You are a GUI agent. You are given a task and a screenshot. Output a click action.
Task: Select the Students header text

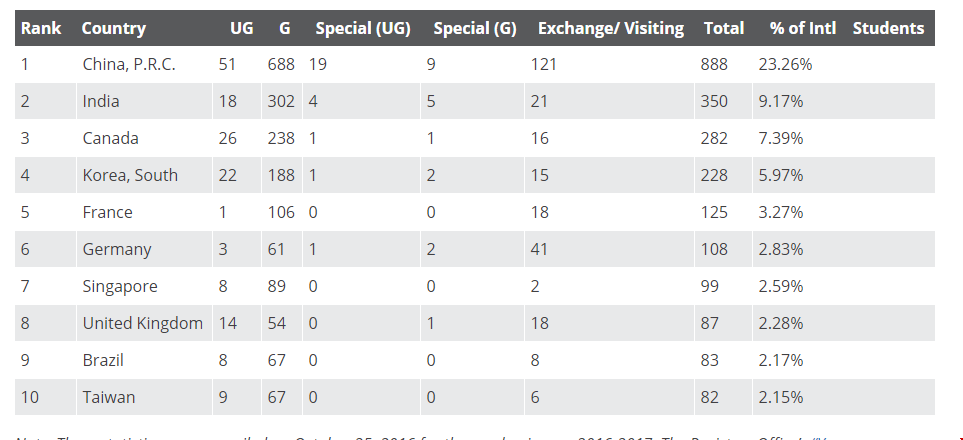point(888,28)
